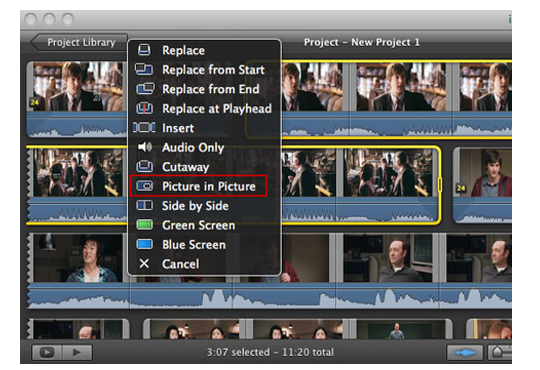This screenshot has height=370, width=540.
Task: Select Cutaway in the popup menu
Action: pos(205,167)
